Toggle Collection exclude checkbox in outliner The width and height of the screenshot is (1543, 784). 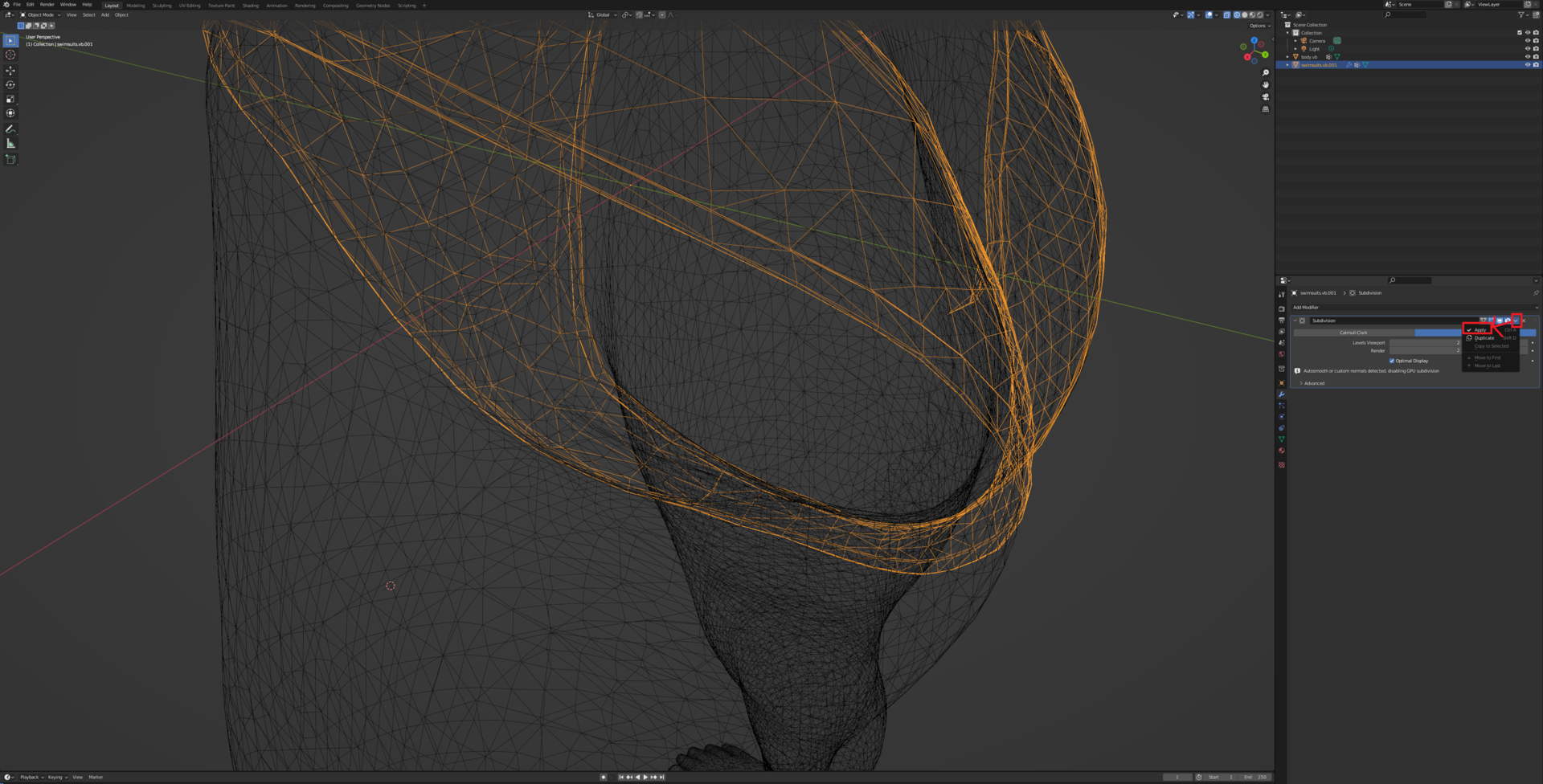1520,33
